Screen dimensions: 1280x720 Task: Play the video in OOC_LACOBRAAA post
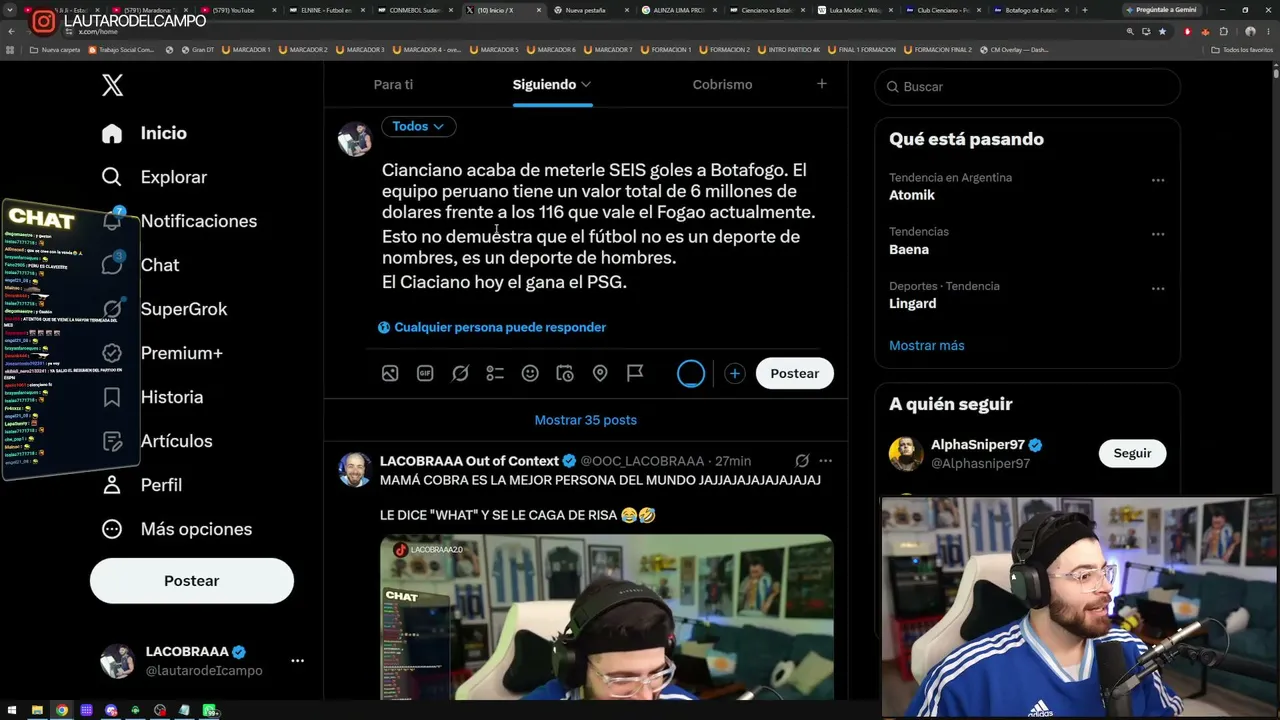coord(606,617)
